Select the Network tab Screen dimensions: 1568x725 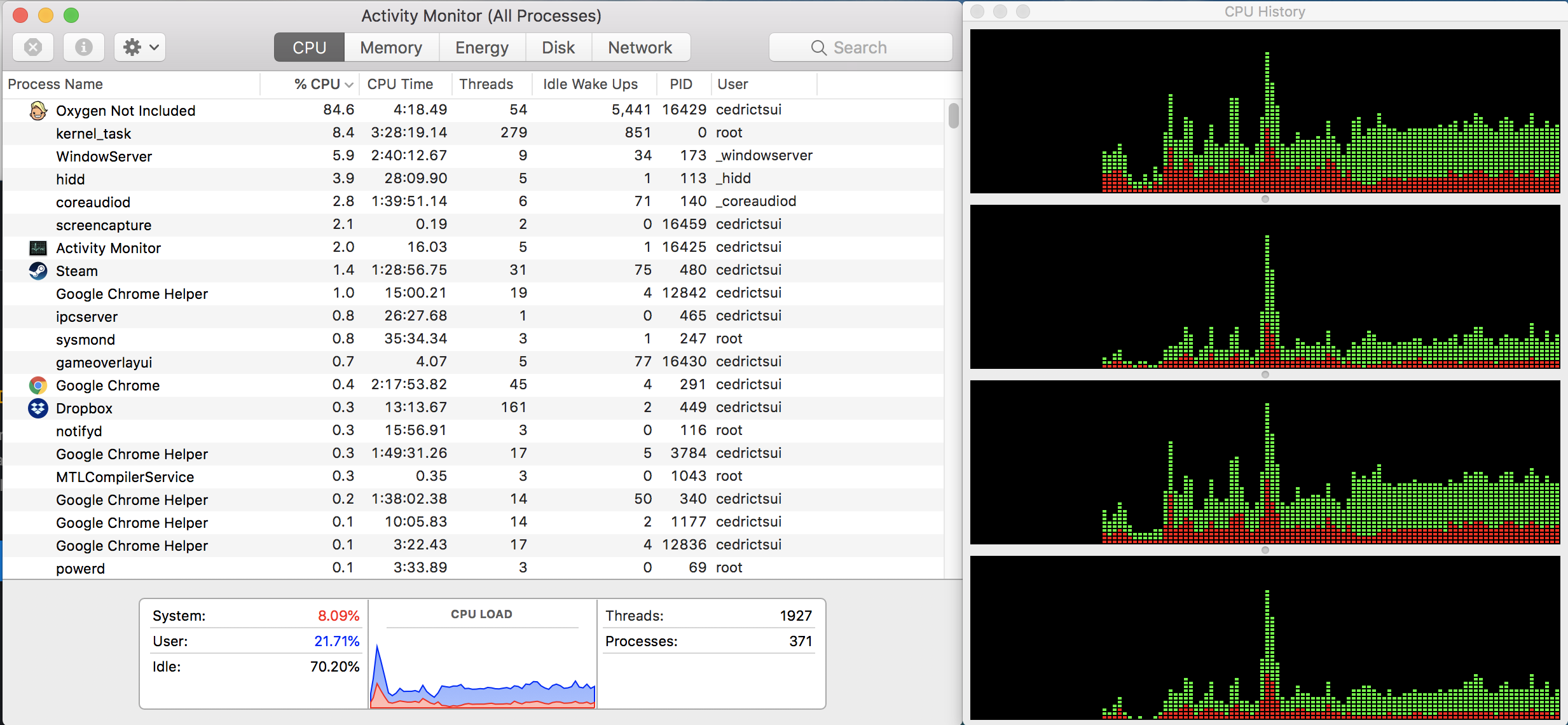pyautogui.click(x=640, y=48)
